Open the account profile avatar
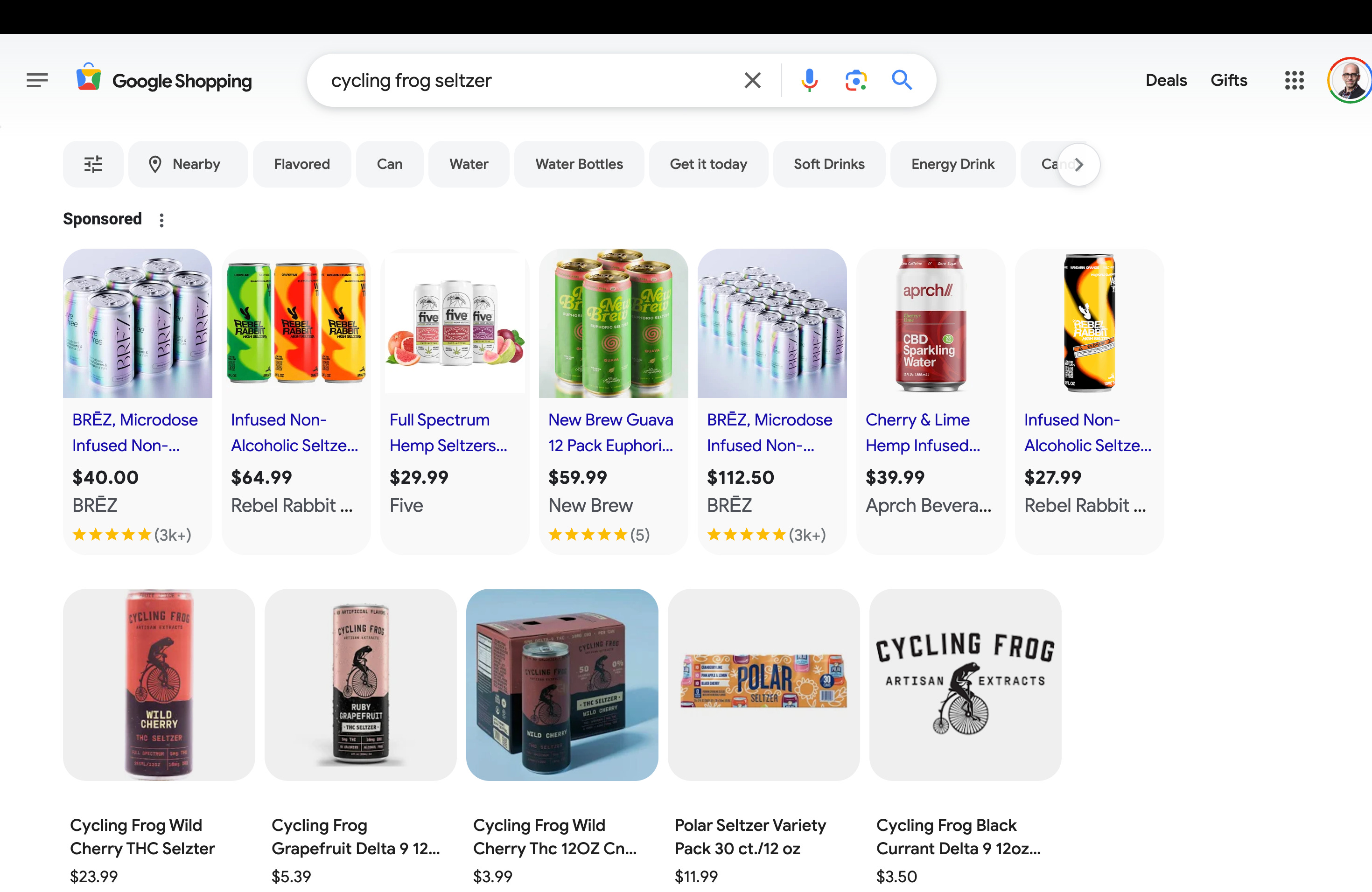 [x=1349, y=80]
